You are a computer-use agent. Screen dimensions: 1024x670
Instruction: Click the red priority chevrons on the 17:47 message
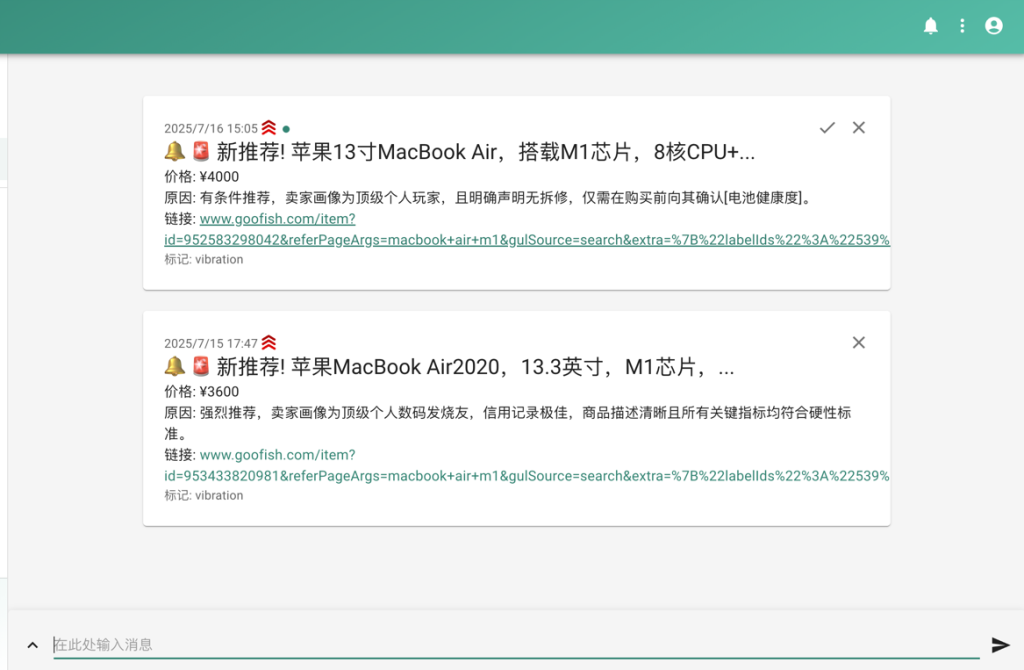(268, 341)
